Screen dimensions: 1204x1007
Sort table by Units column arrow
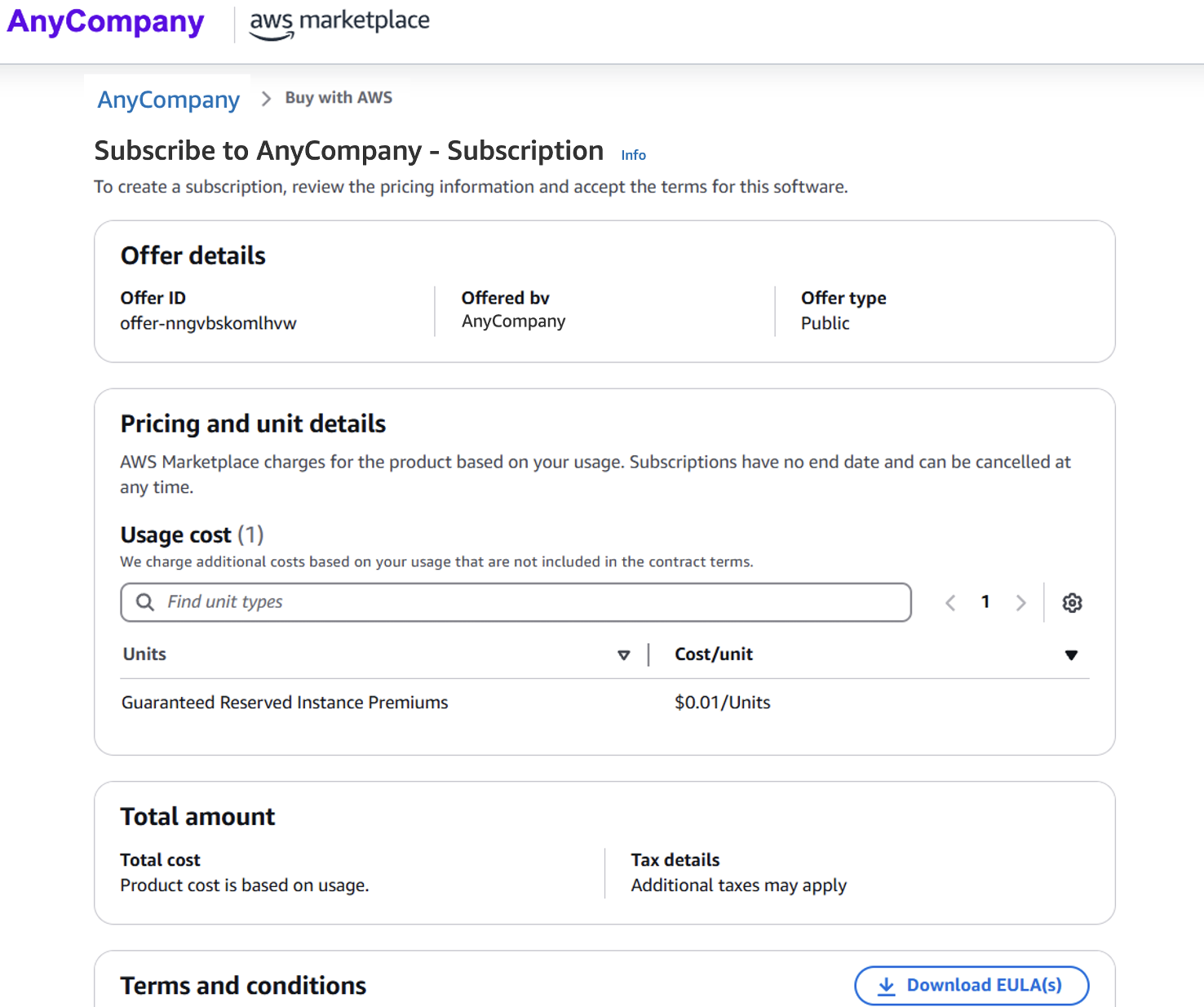click(624, 654)
